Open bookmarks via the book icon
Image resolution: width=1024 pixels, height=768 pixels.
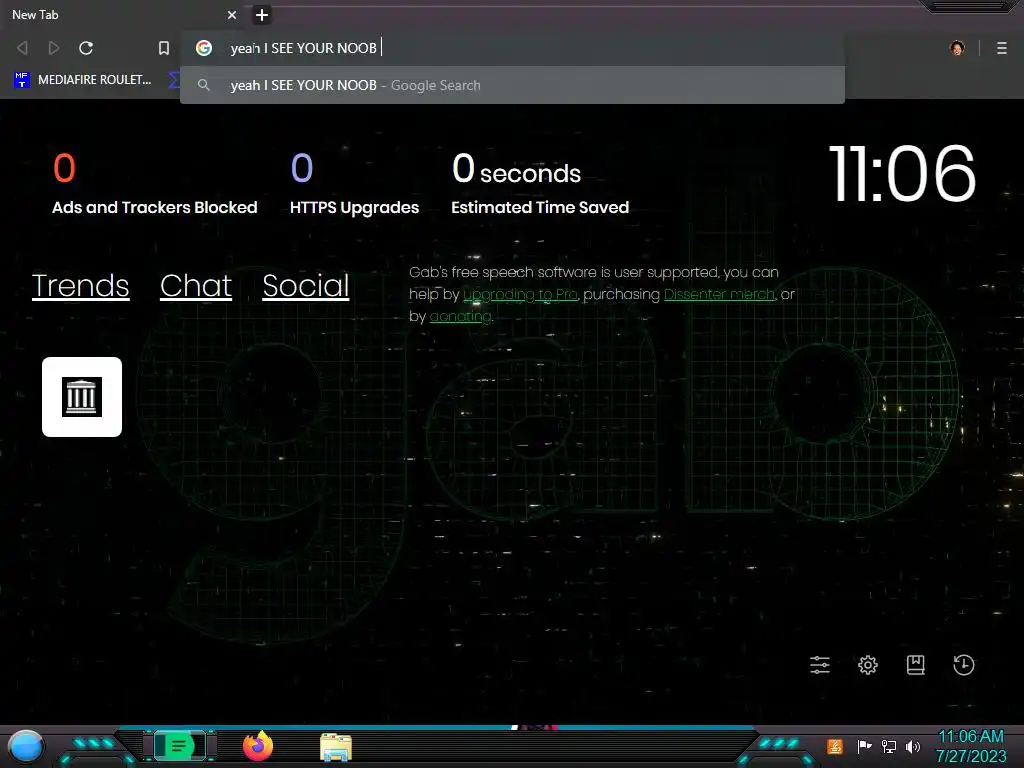(x=916, y=665)
